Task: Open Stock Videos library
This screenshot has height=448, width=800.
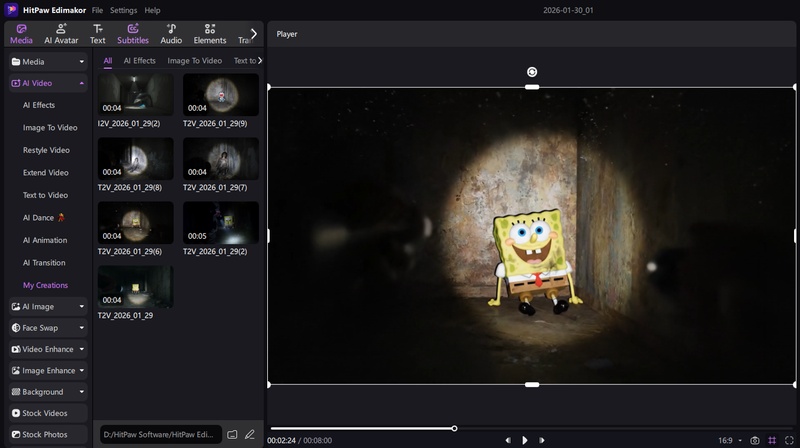Action: pos(48,413)
